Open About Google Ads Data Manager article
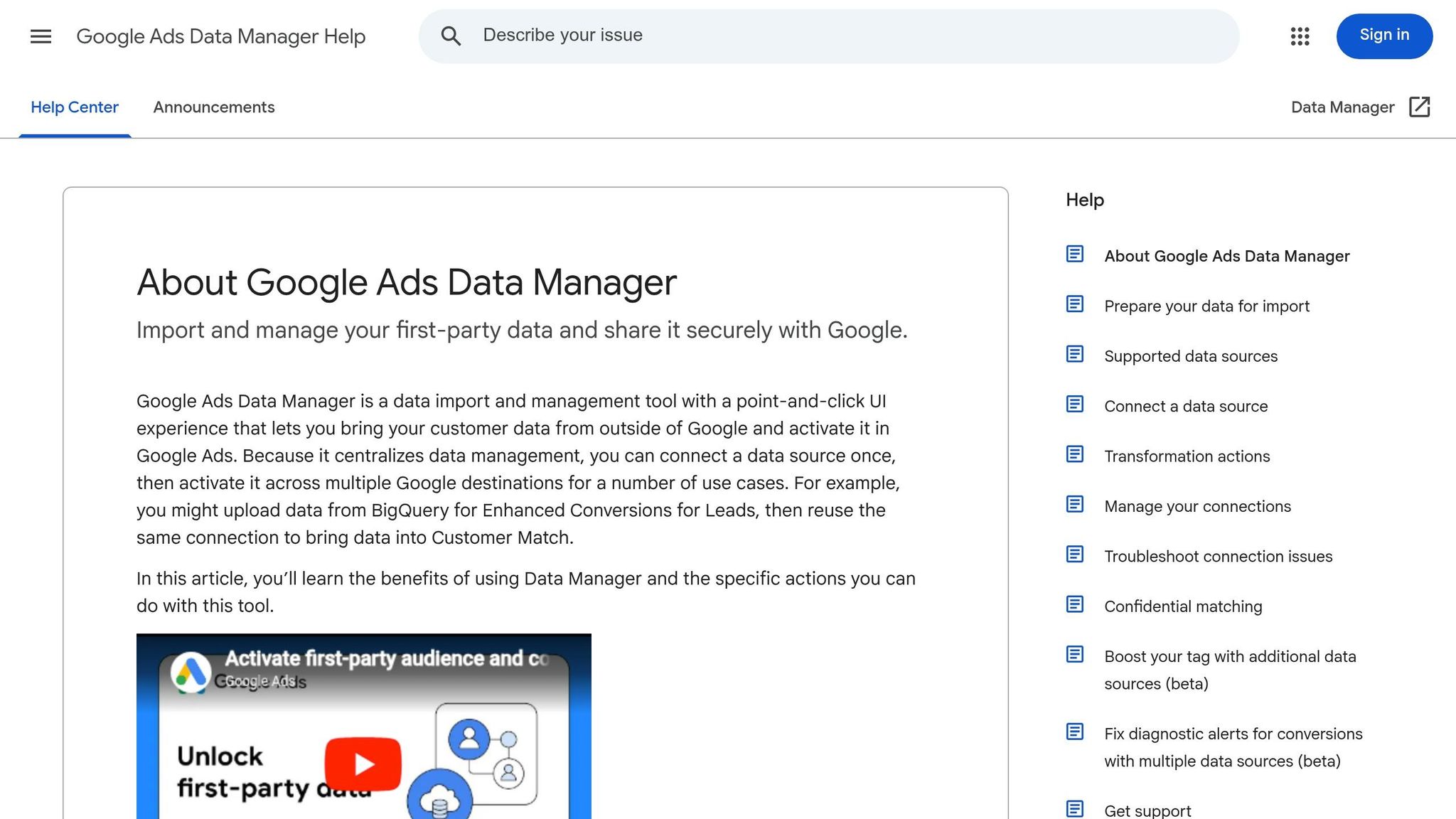The height and width of the screenshot is (819, 1456). pyautogui.click(x=1226, y=257)
